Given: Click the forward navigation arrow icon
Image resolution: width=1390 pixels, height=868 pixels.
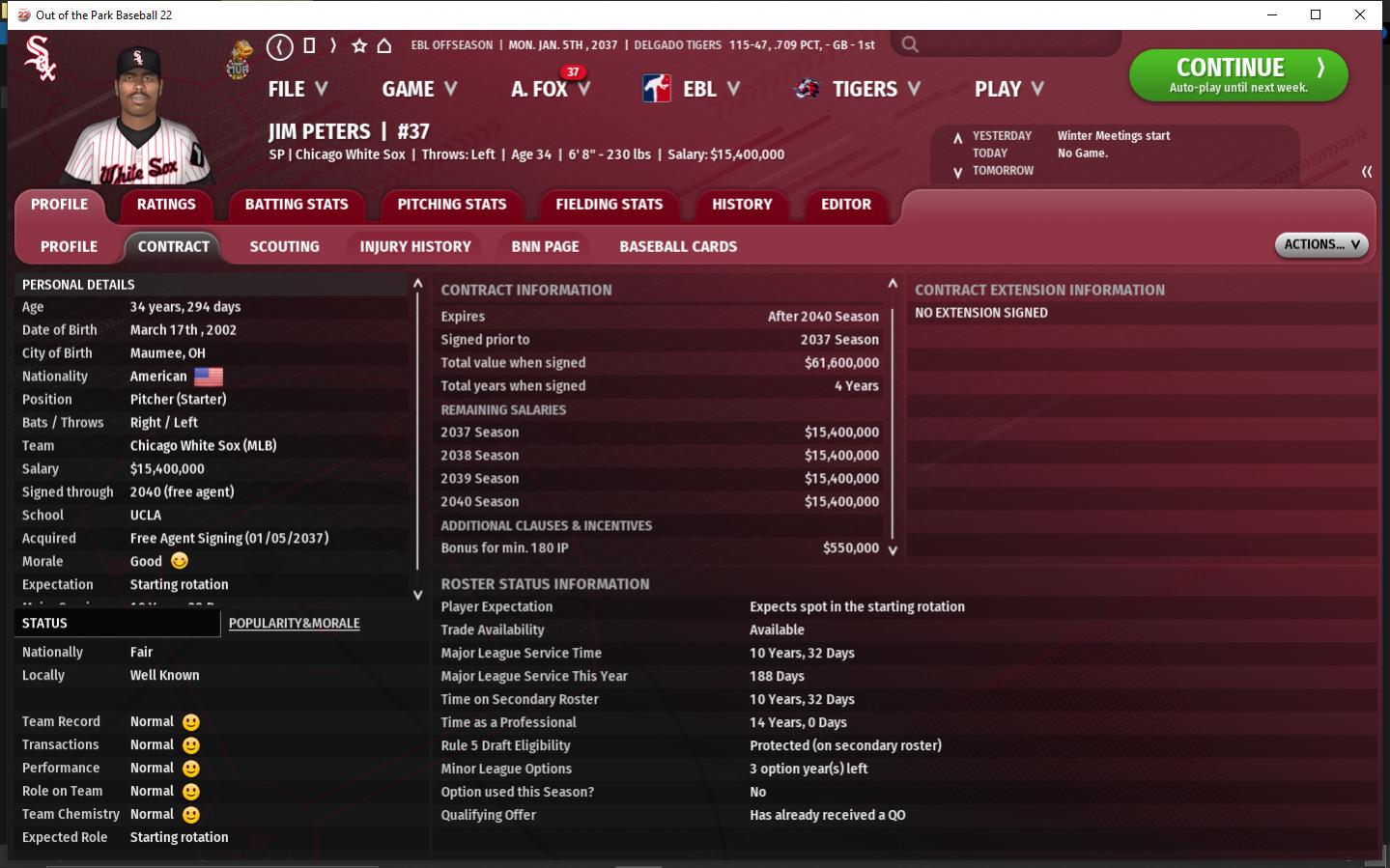Looking at the screenshot, I should coord(333,46).
